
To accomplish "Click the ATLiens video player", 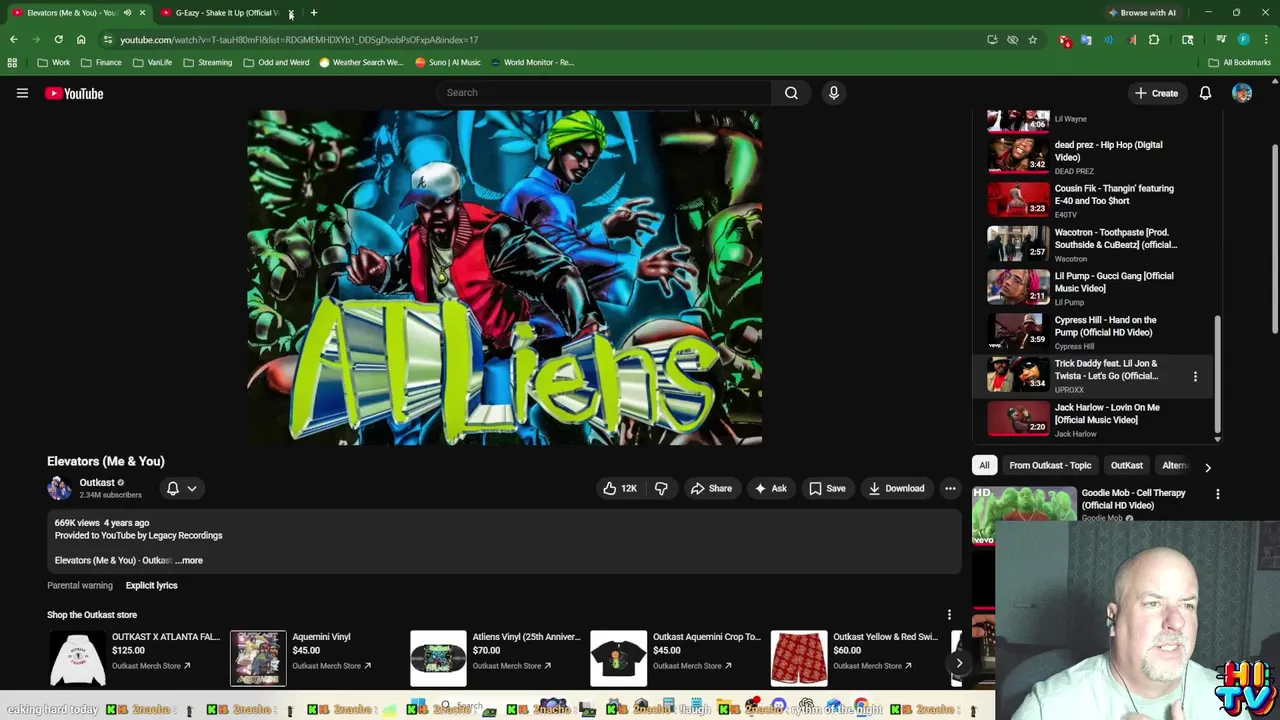I will (504, 277).
